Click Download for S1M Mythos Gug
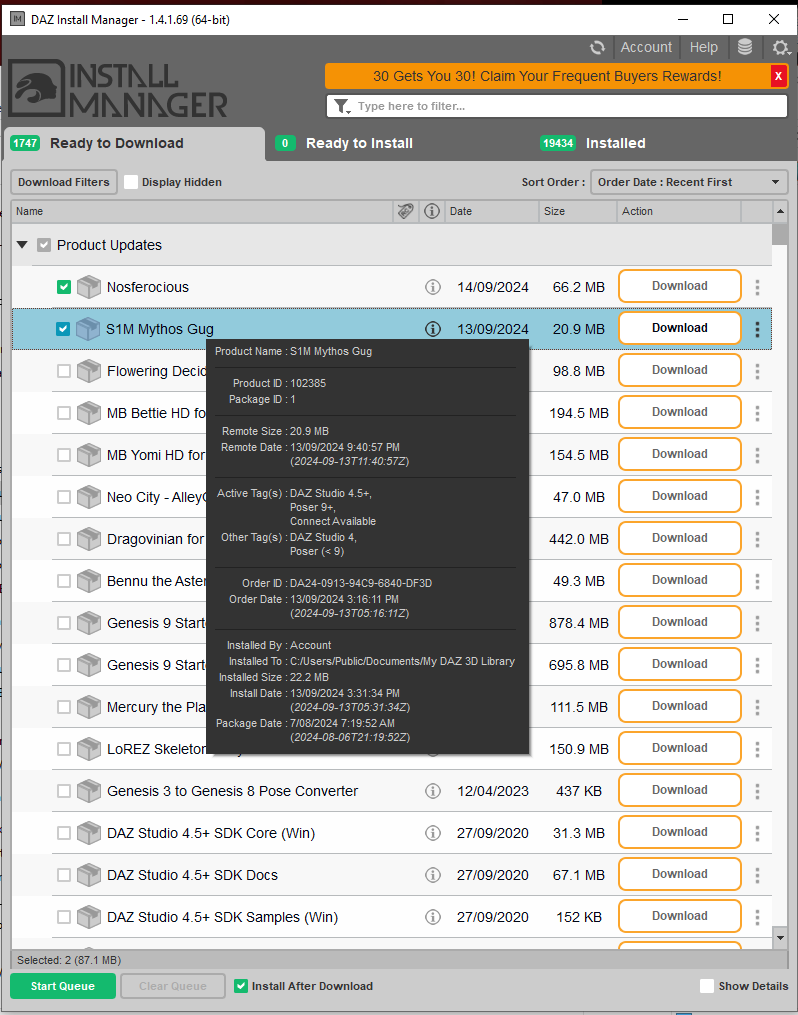The height and width of the screenshot is (1015, 798). (x=680, y=328)
